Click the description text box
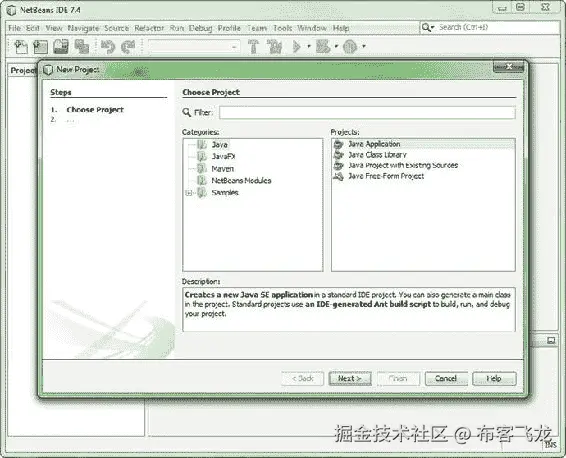The image size is (566, 458). point(349,309)
